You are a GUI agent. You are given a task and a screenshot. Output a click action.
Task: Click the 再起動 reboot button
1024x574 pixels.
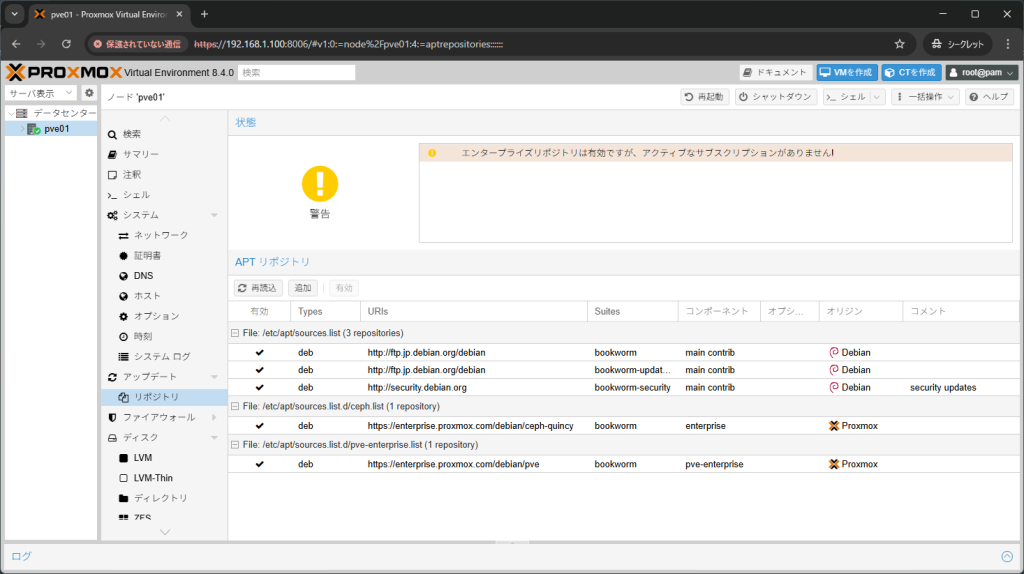pyautogui.click(x=705, y=97)
